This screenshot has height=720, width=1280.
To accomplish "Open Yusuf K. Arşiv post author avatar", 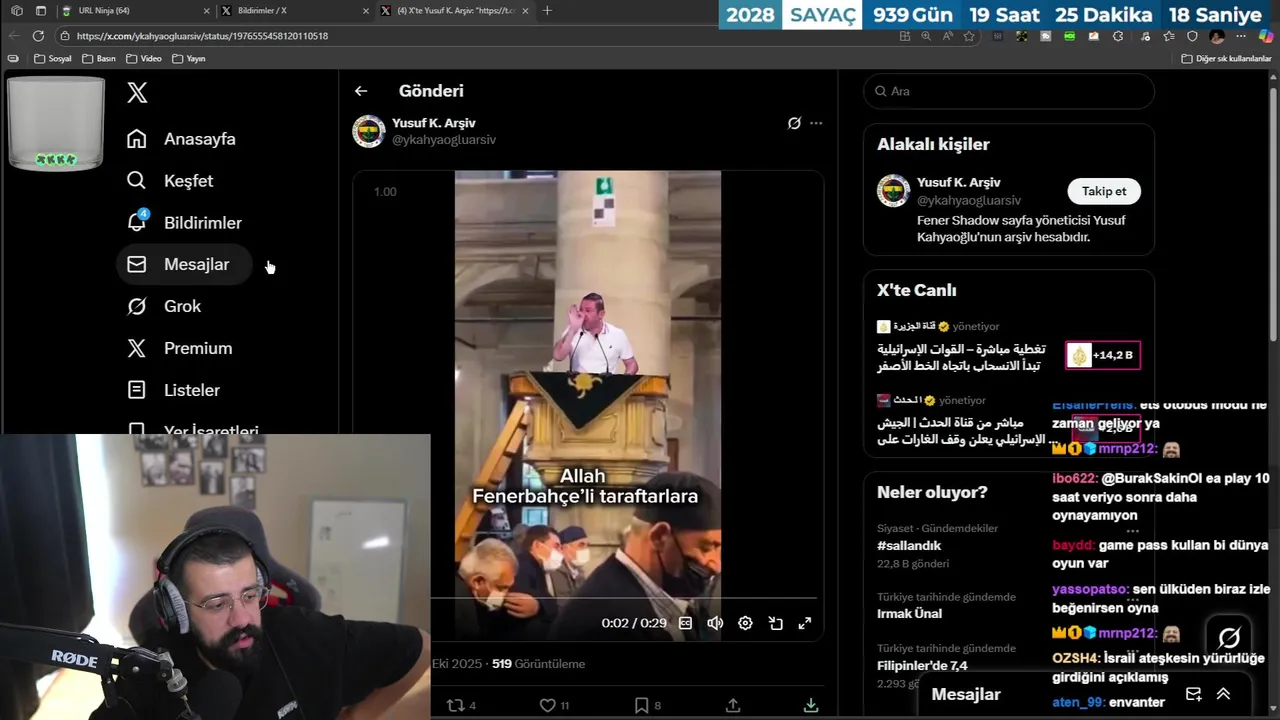I will tap(368, 131).
